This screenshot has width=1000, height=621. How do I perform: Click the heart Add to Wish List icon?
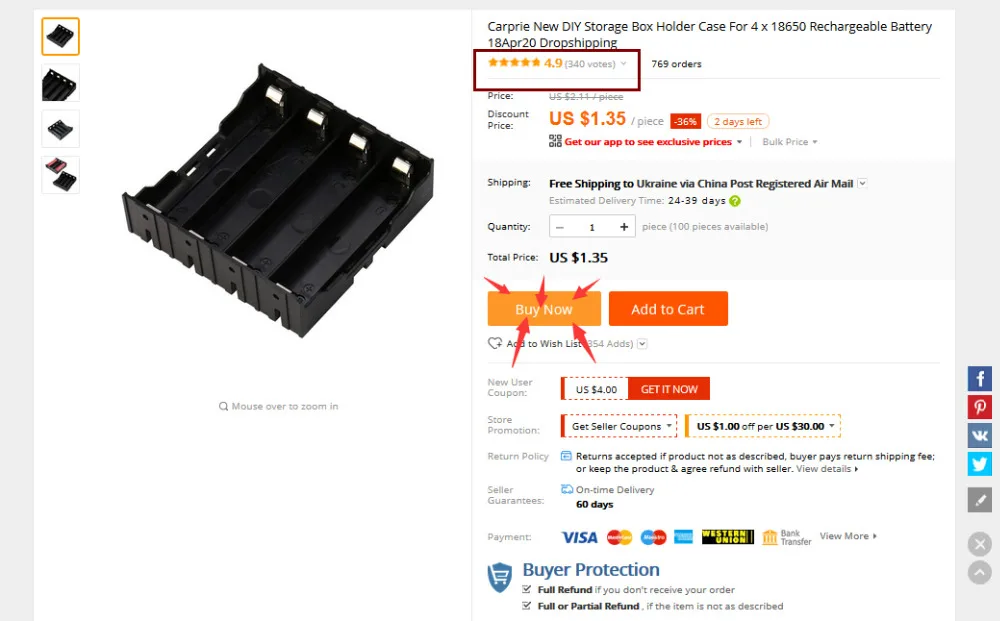pos(495,343)
